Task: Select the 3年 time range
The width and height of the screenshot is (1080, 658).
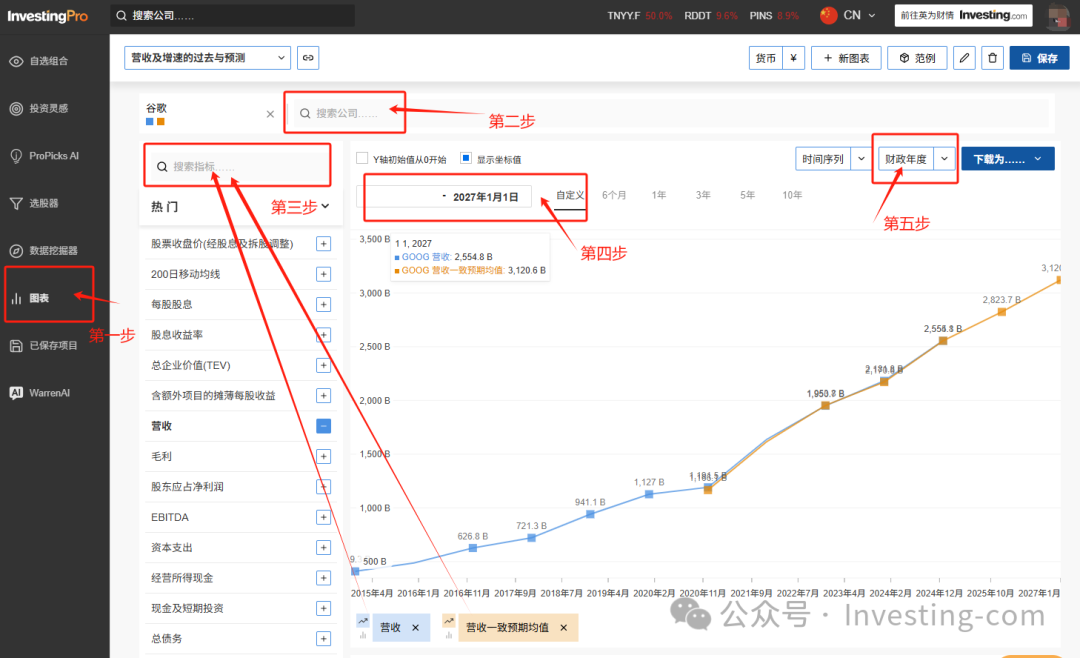Action: [703, 196]
